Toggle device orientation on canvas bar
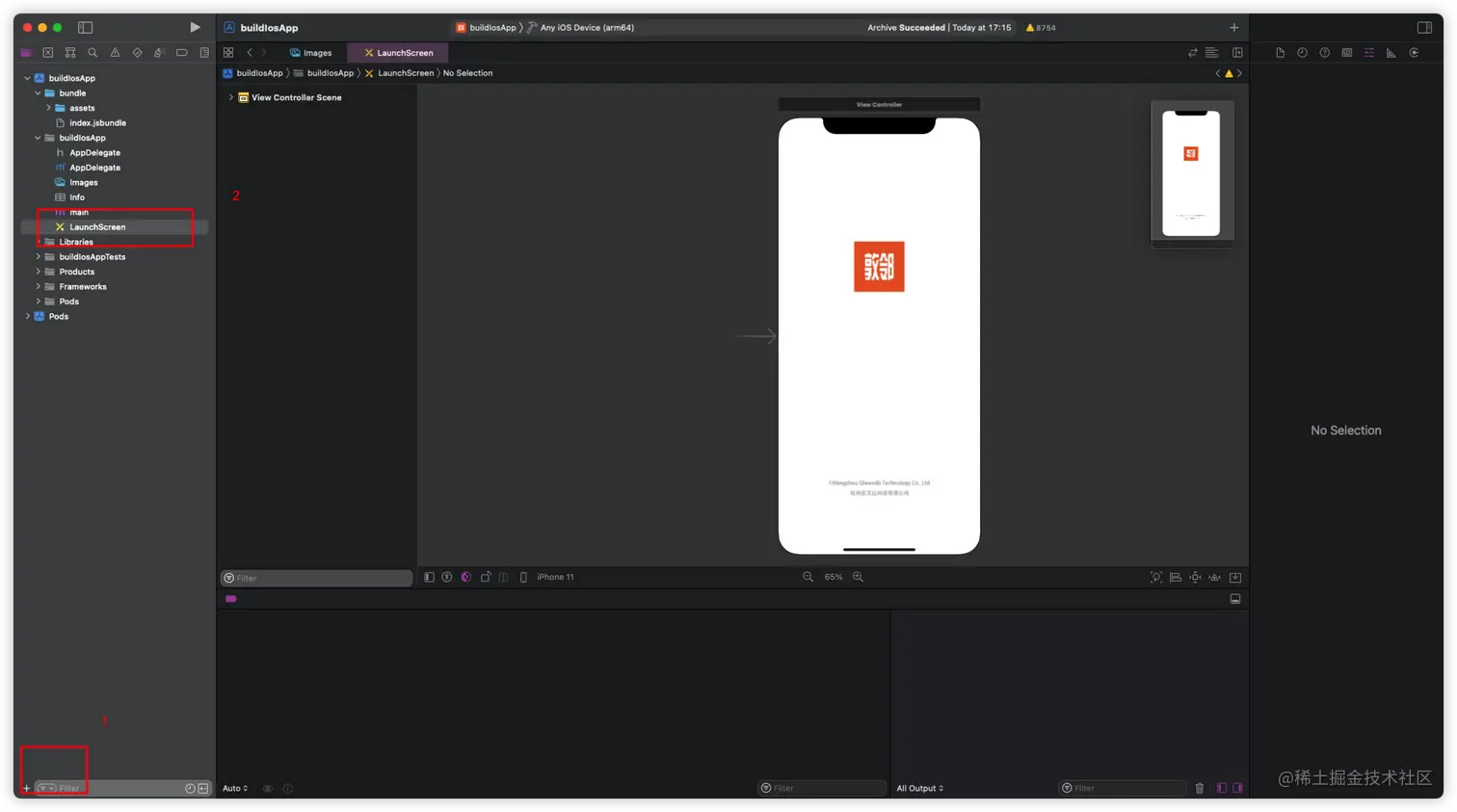 pos(486,577)
